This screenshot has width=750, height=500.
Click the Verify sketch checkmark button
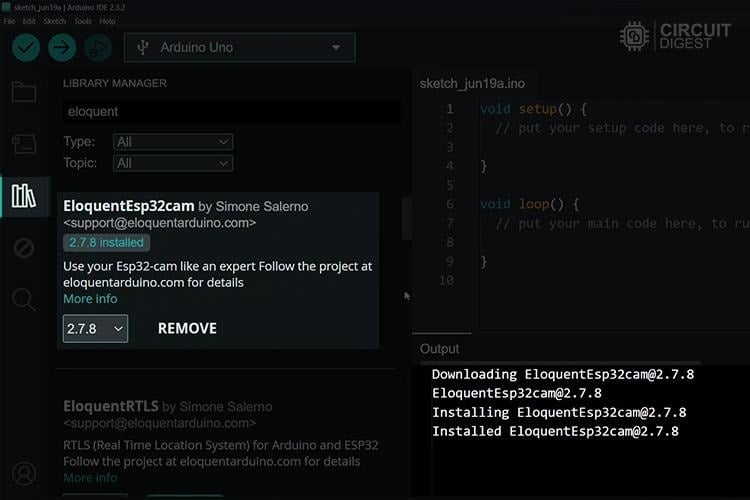pyautogui.click(x=26, y=47)
